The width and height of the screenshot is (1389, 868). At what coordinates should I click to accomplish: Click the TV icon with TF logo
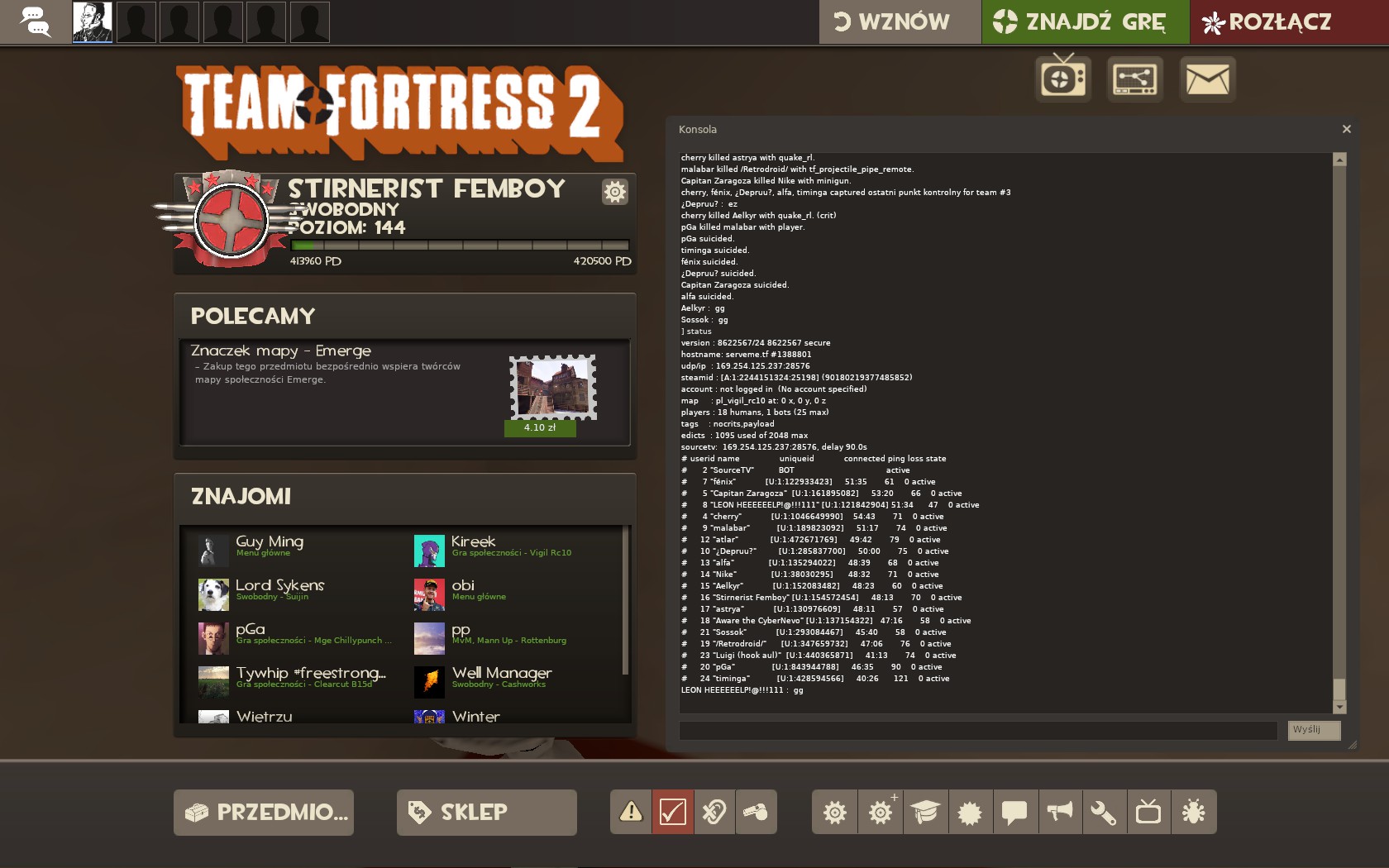1063,79
